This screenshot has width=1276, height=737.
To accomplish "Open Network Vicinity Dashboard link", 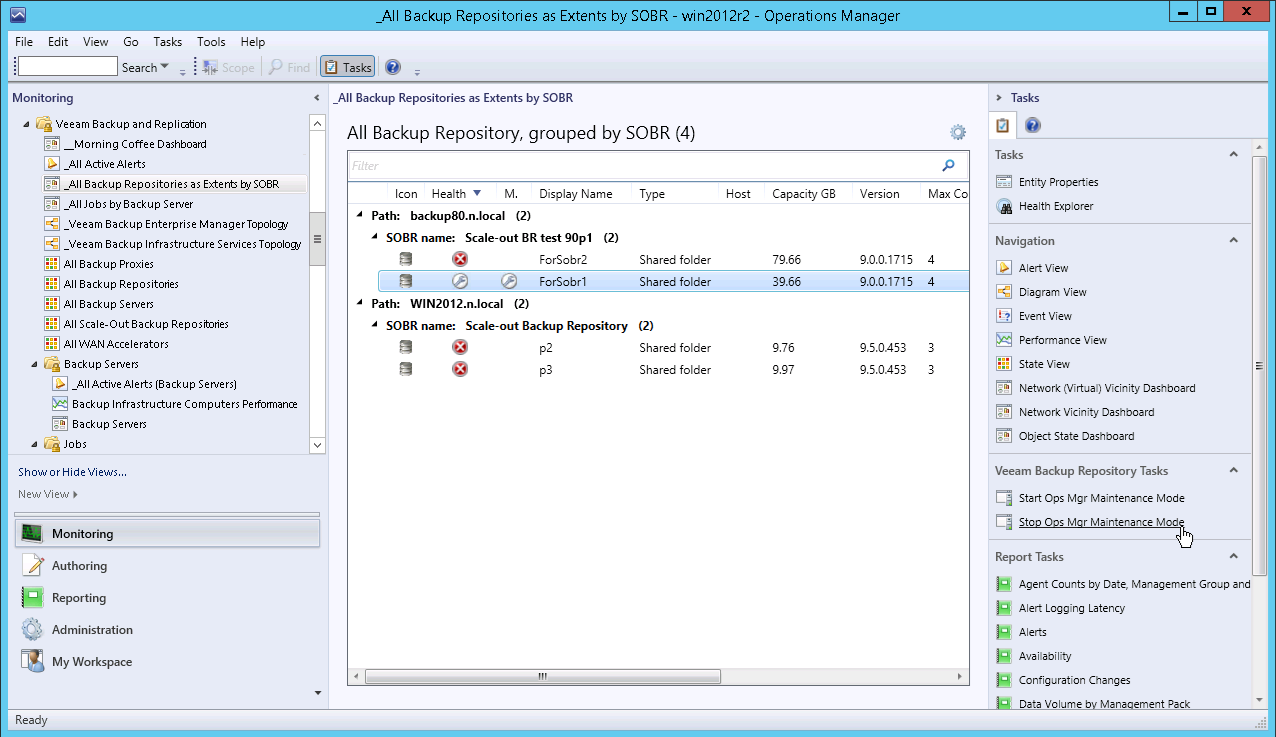I will tap(1086, 412).
